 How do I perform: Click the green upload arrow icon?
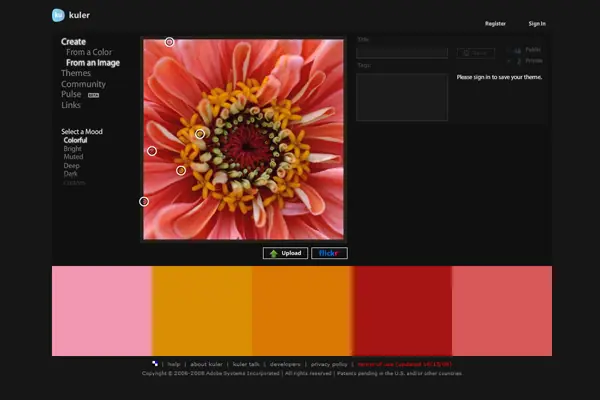(x=273, y=253)
